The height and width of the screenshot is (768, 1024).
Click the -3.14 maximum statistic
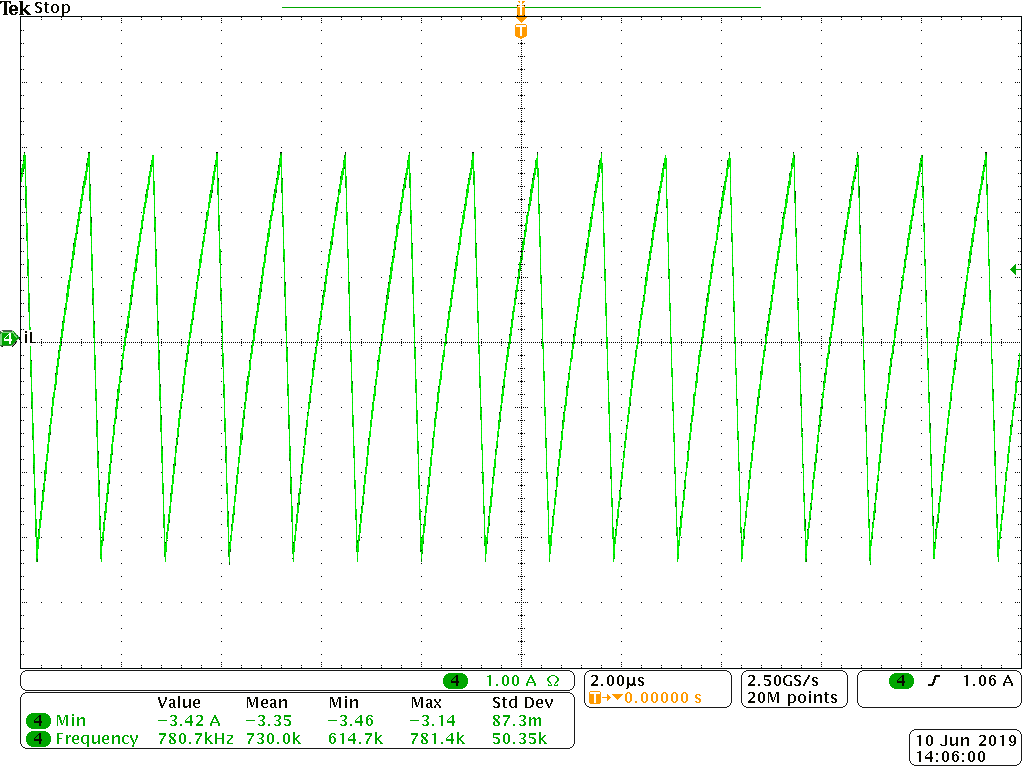(x=433, y=721)
